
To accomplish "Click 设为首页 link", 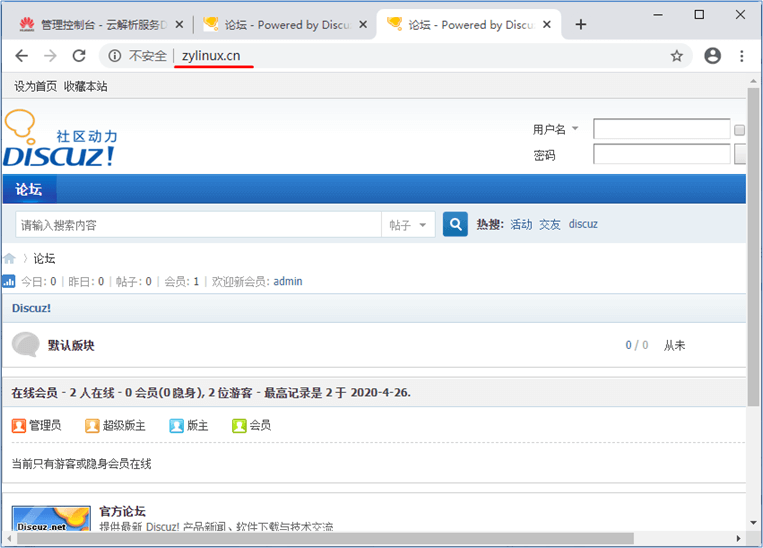I will point(35,87).
